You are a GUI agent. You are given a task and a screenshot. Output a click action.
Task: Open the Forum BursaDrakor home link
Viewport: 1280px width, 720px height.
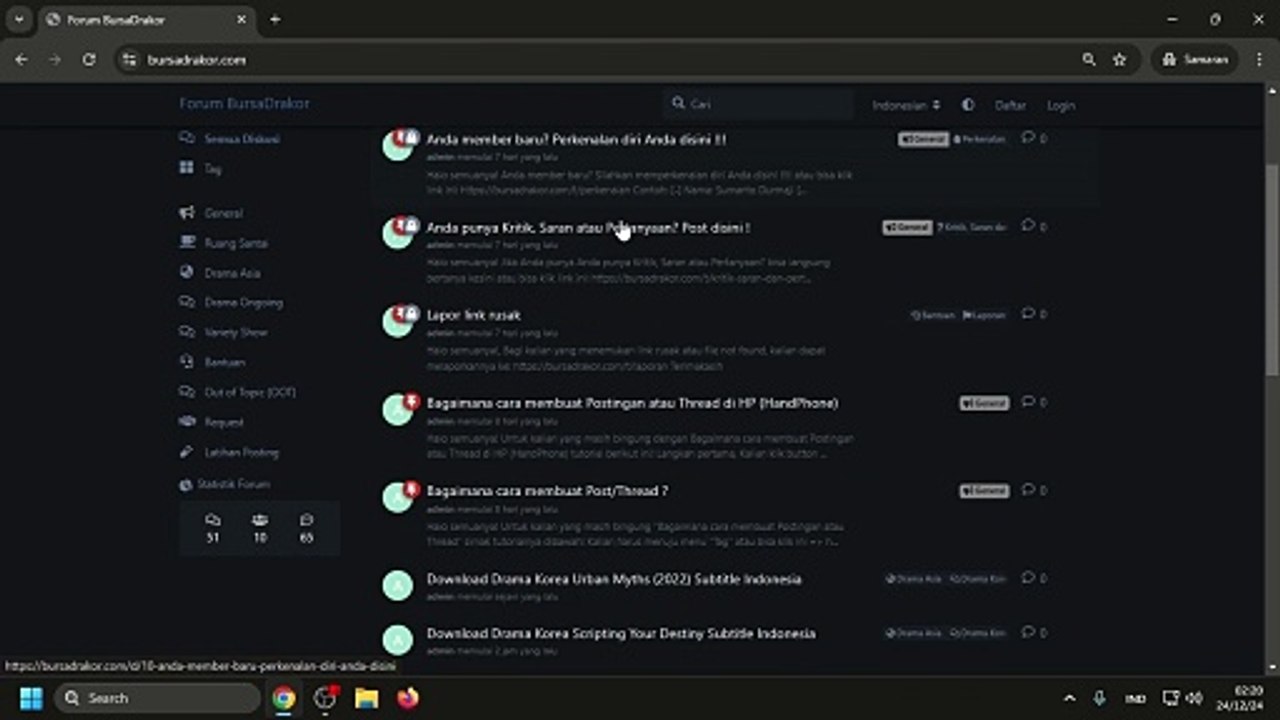(x=244, y=103)
